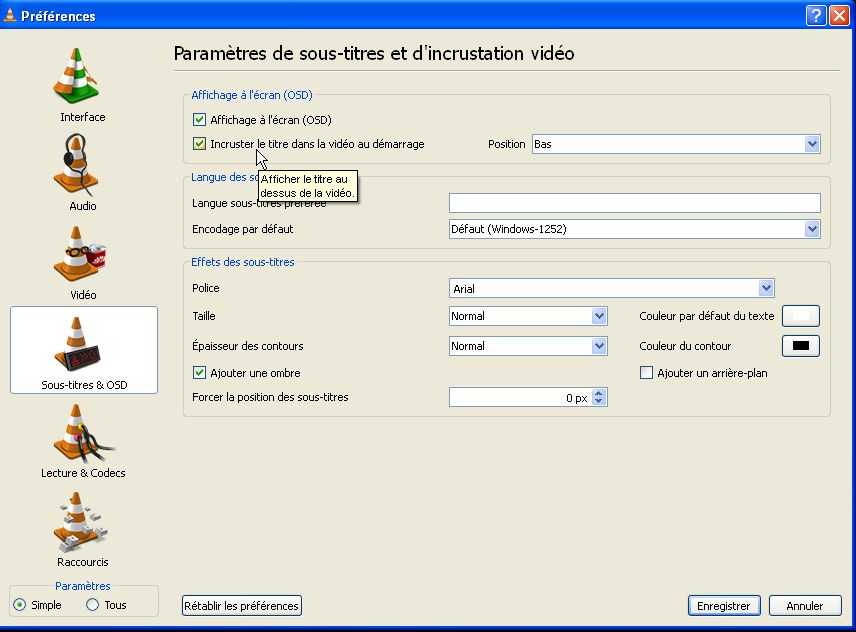The height and width of the screenshot is (632, 856).
Task: Disable the Affichage à l'écran (OSD) checkbox
Action: click(x=199, y=120)
